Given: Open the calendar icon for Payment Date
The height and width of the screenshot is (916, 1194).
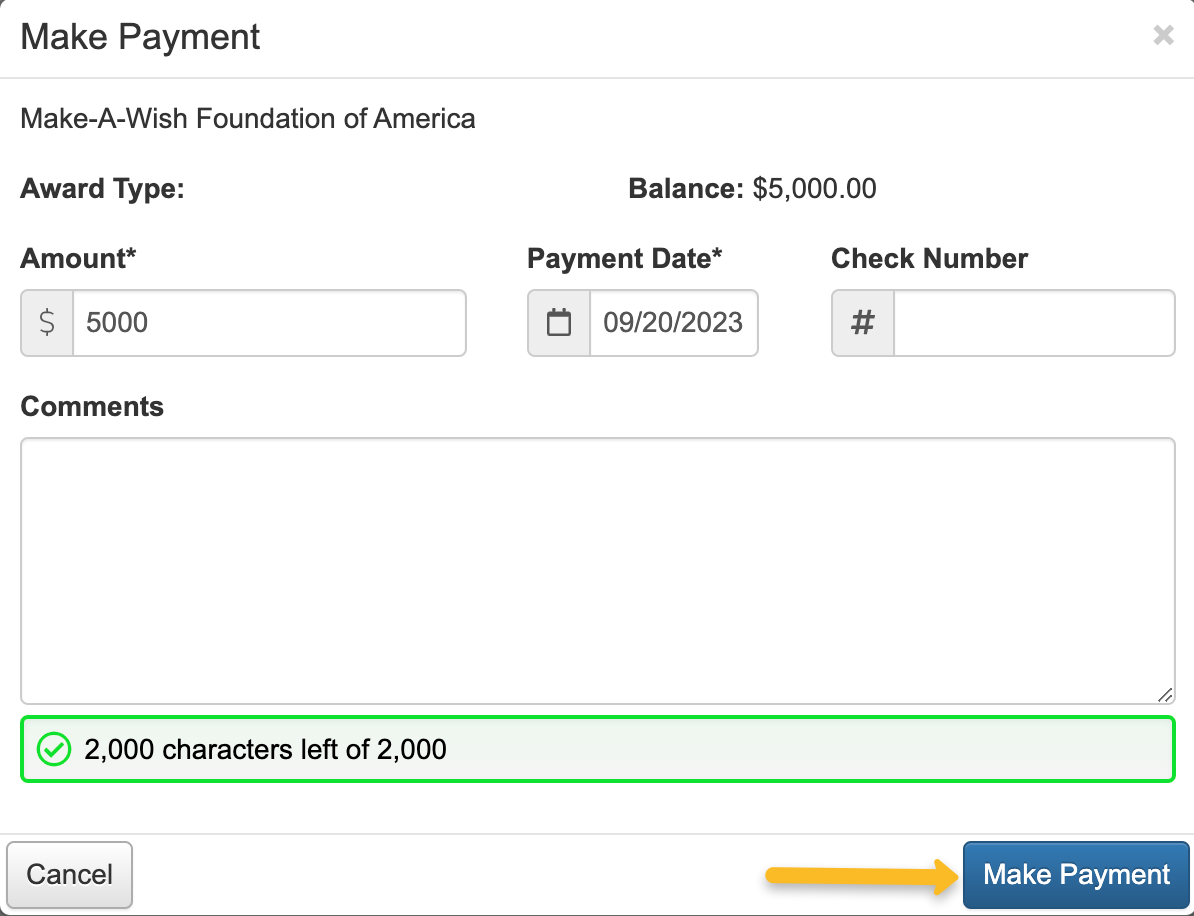Looking at the screenshot, I should click(x=558, y=322).
